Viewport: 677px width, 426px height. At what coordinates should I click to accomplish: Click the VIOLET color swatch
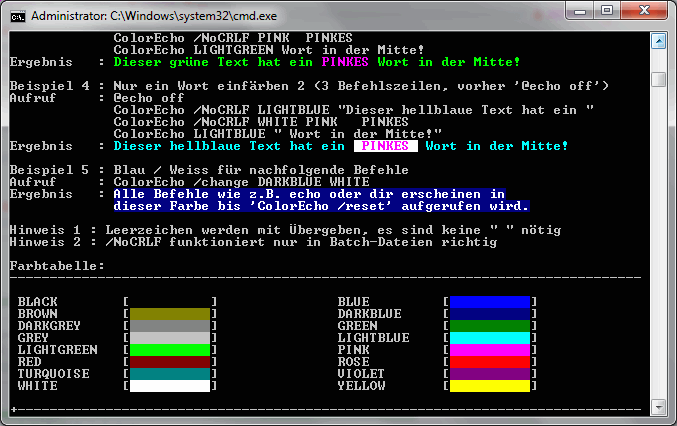(x=489, y=374)
